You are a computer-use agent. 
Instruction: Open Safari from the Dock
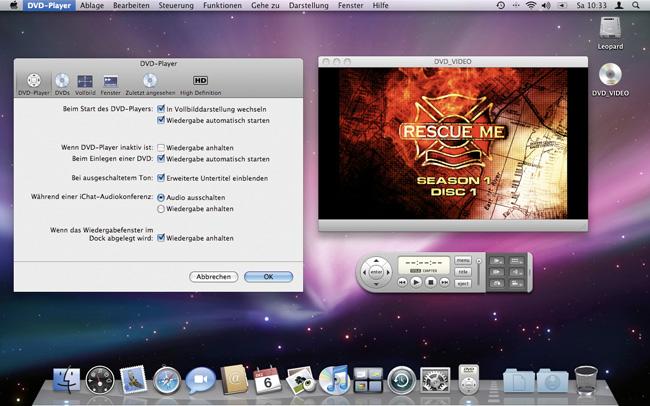click(167, 380)
